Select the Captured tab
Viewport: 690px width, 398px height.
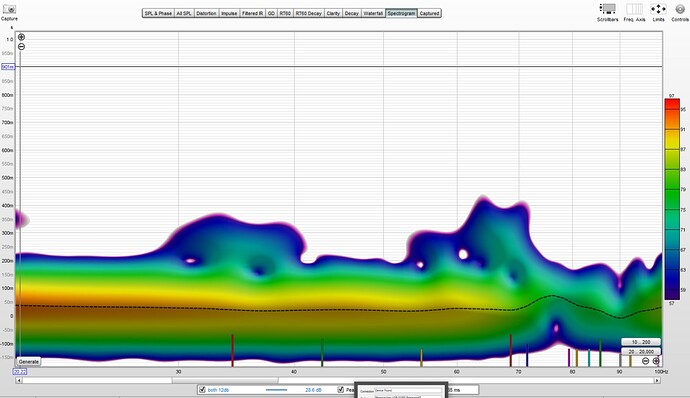click(429, 13)
